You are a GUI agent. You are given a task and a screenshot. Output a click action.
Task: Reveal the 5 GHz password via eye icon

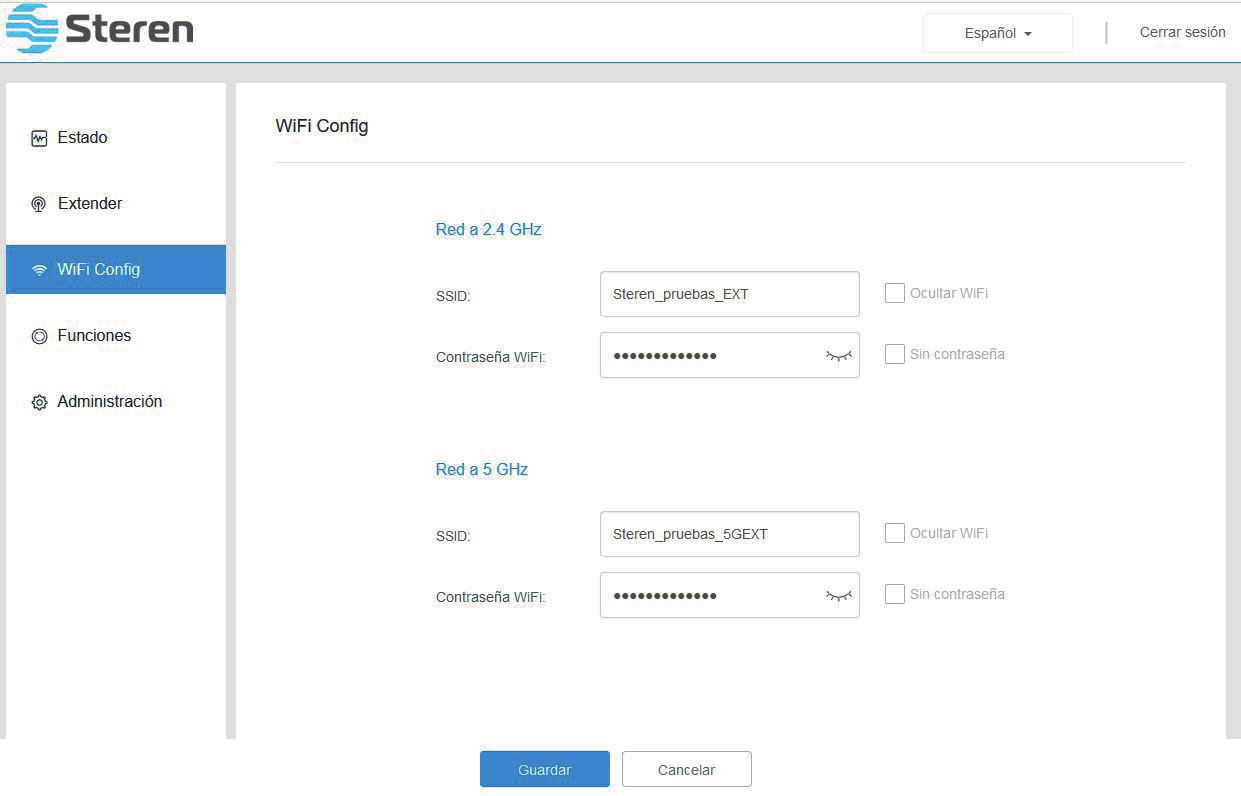[x=838, y=595]
